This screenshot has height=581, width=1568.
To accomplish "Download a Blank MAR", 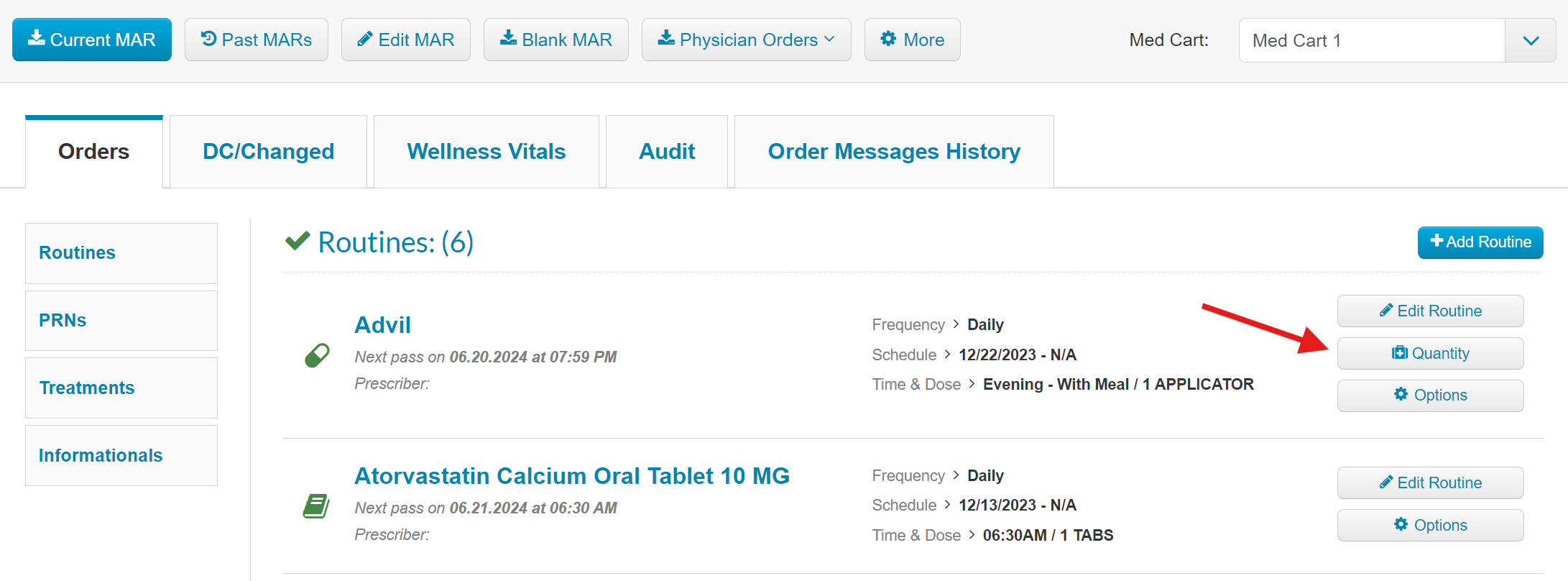I will tap(556, 40).
